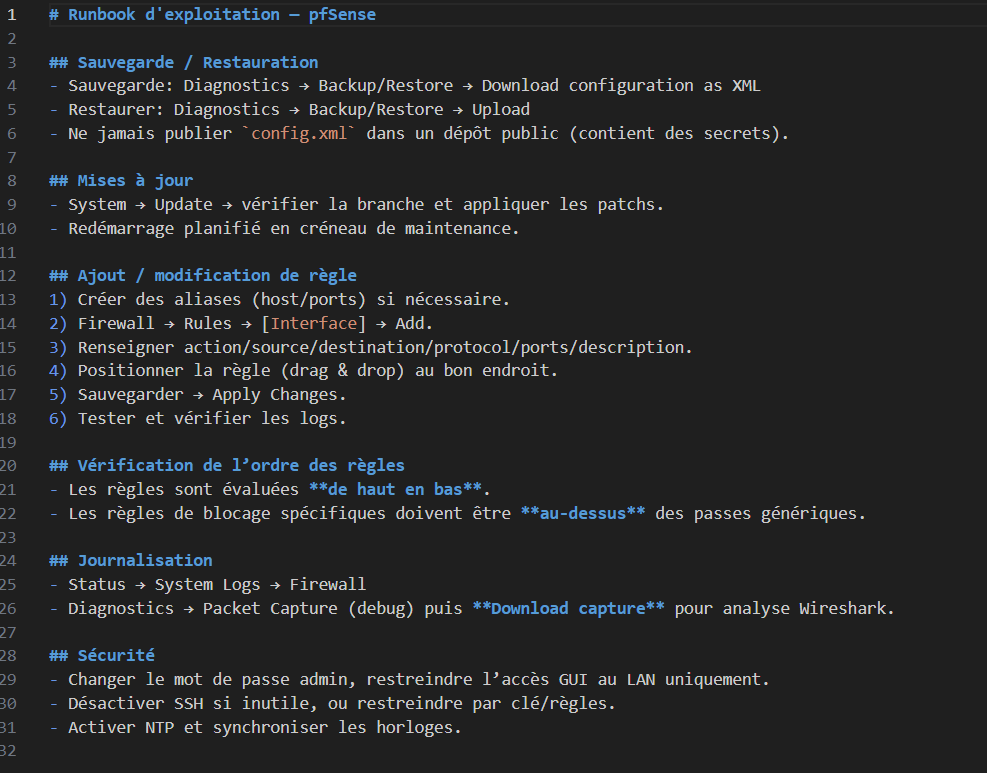Click "drag & drop" in step 4

[347, 371]
